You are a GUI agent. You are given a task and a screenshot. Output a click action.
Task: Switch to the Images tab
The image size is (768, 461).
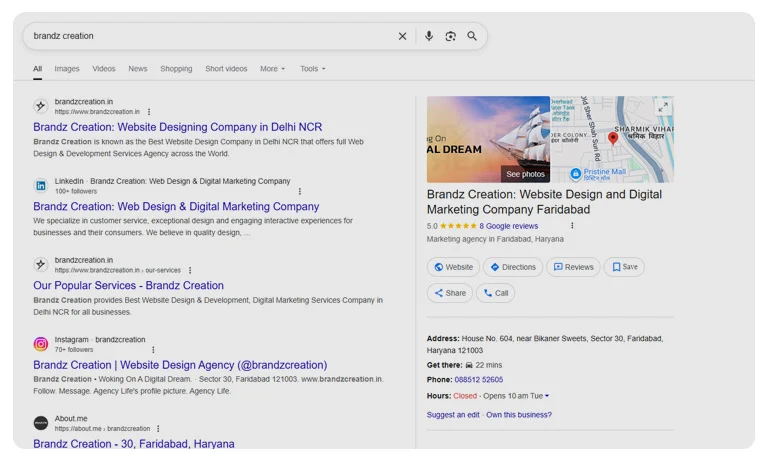tap(67, 69)
